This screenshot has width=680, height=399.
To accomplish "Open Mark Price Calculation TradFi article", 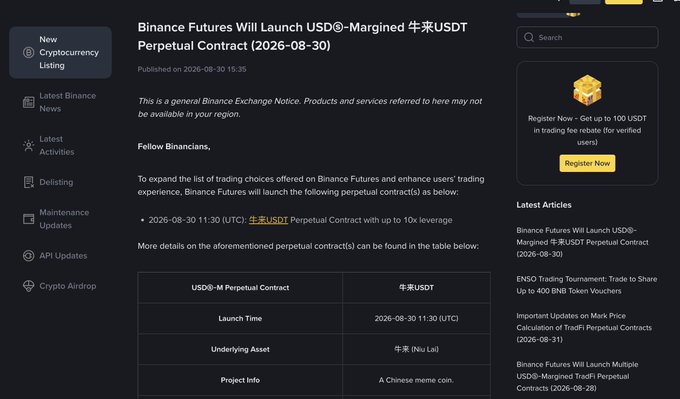I will coord(584,327).
